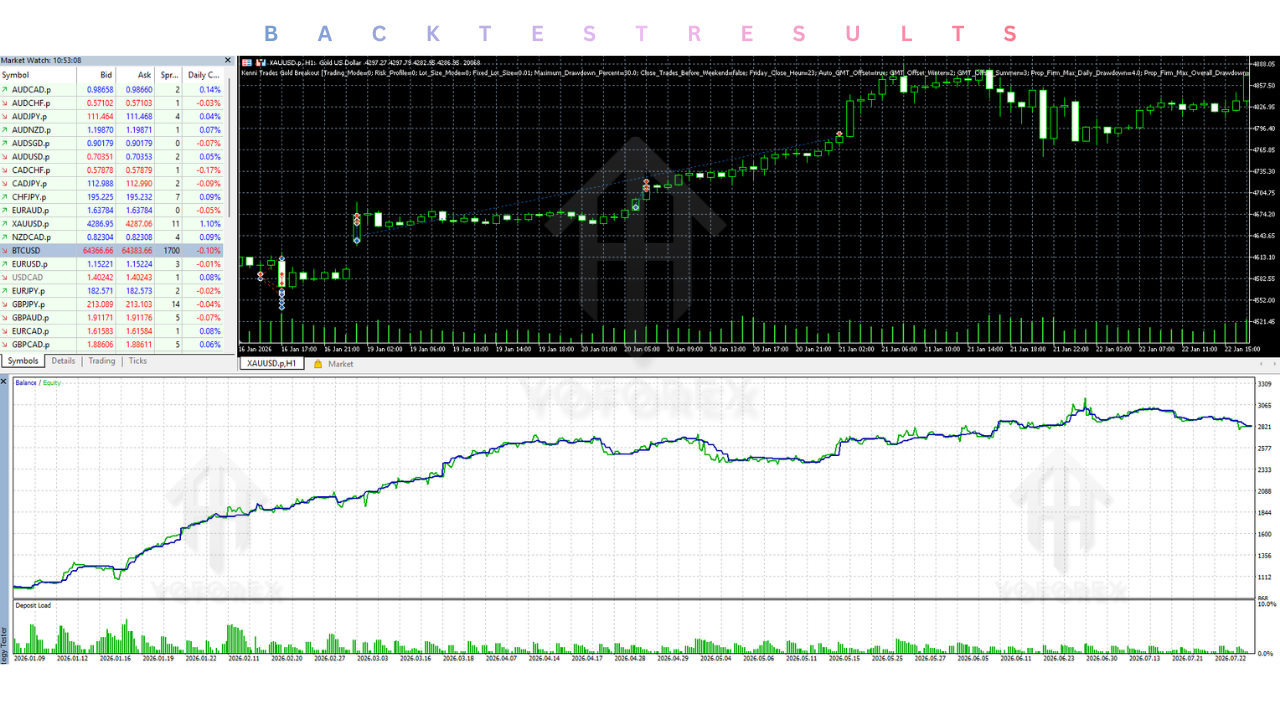1280x720 pixels.
Task: Click the BTCUSD ask price 64383.66
Action: pyautogui.click(x=137, y=250)
